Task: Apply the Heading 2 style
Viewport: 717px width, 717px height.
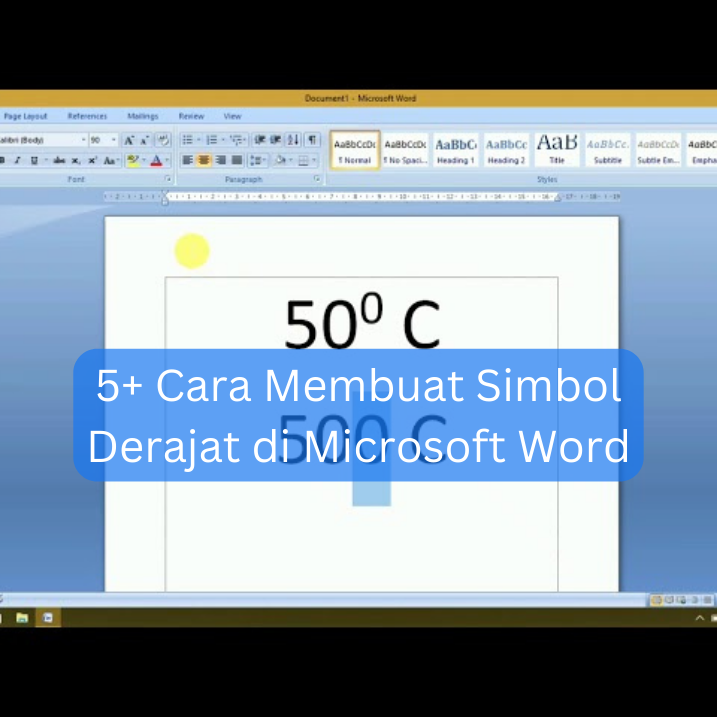Action: (x=506, y=151)
